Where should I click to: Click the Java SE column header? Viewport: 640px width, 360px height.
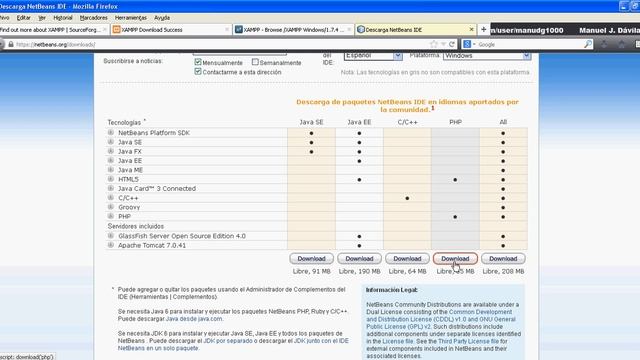[x=311, y=122]
